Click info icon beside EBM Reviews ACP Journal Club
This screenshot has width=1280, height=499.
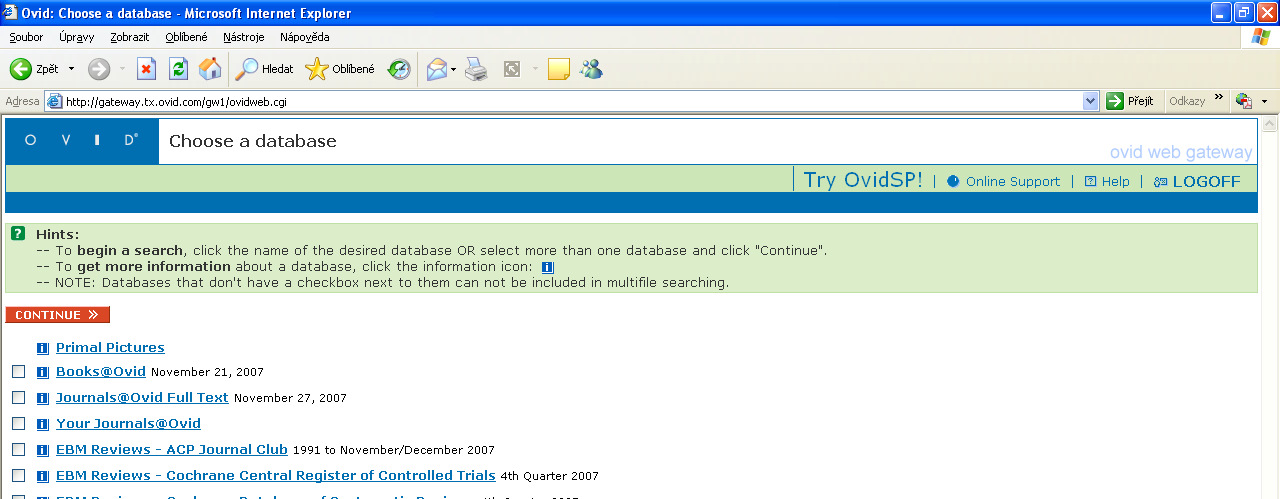tap(43, 450)
